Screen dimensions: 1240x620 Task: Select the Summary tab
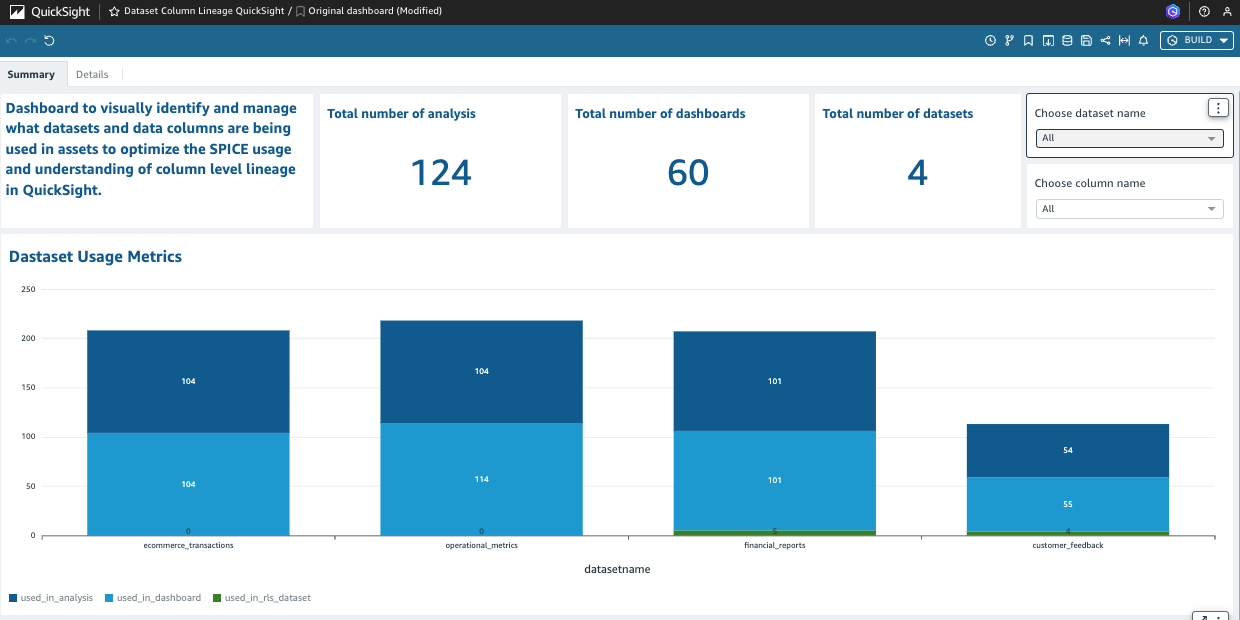(x=32, y=73)
